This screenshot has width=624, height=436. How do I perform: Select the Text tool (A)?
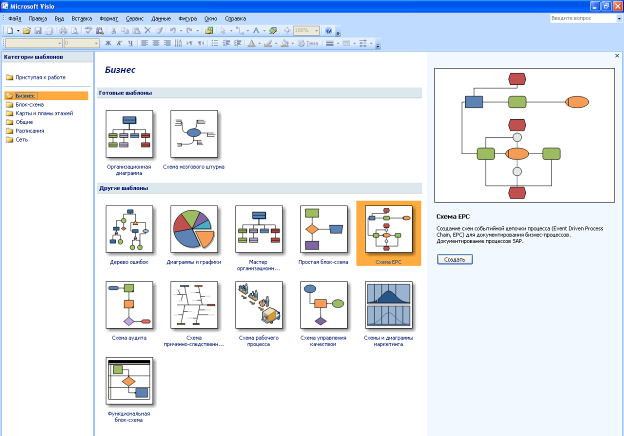click(256, 31)
